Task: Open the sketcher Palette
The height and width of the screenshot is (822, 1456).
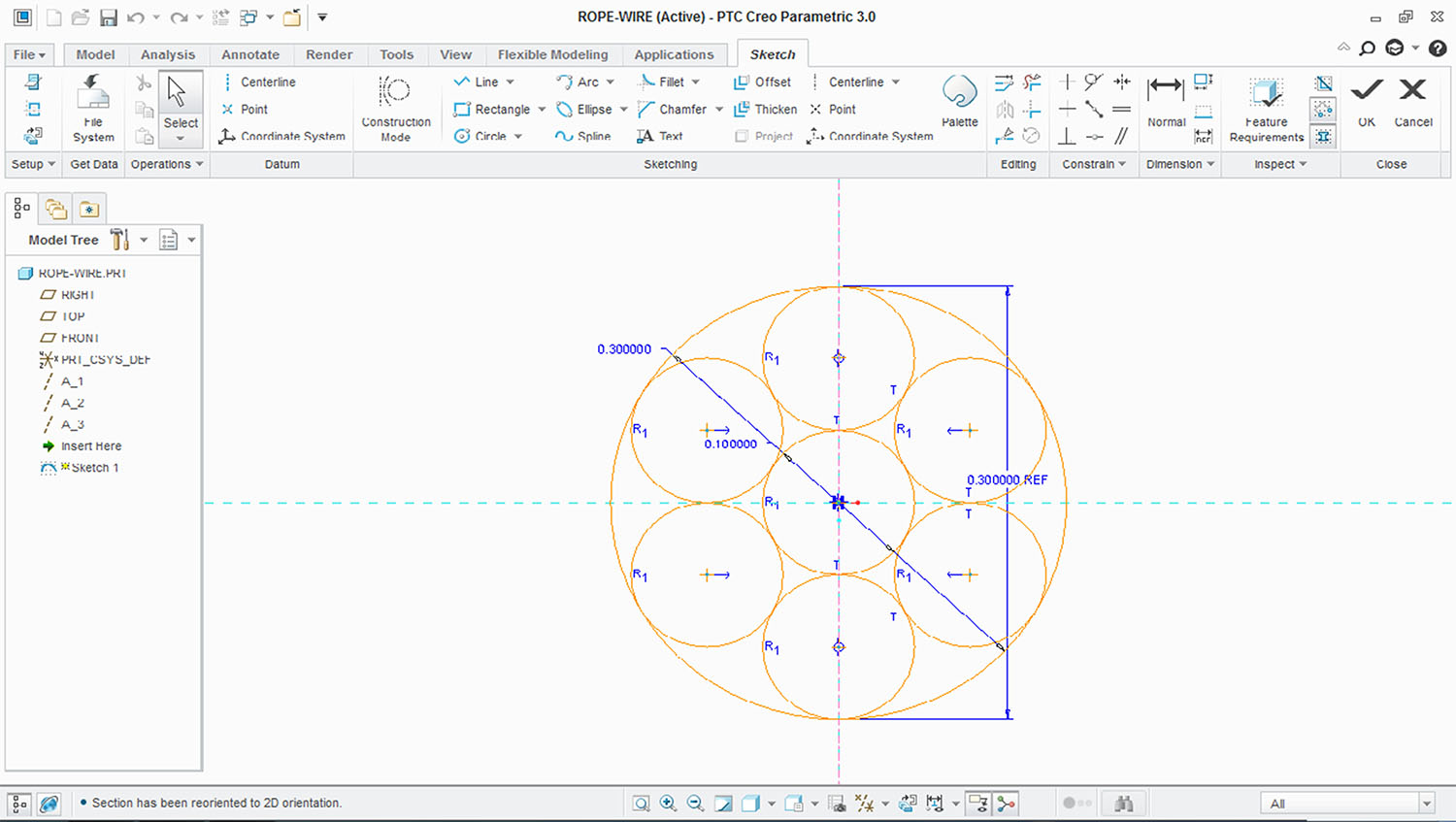Action: pyautogui.click(x=959, y=101)
